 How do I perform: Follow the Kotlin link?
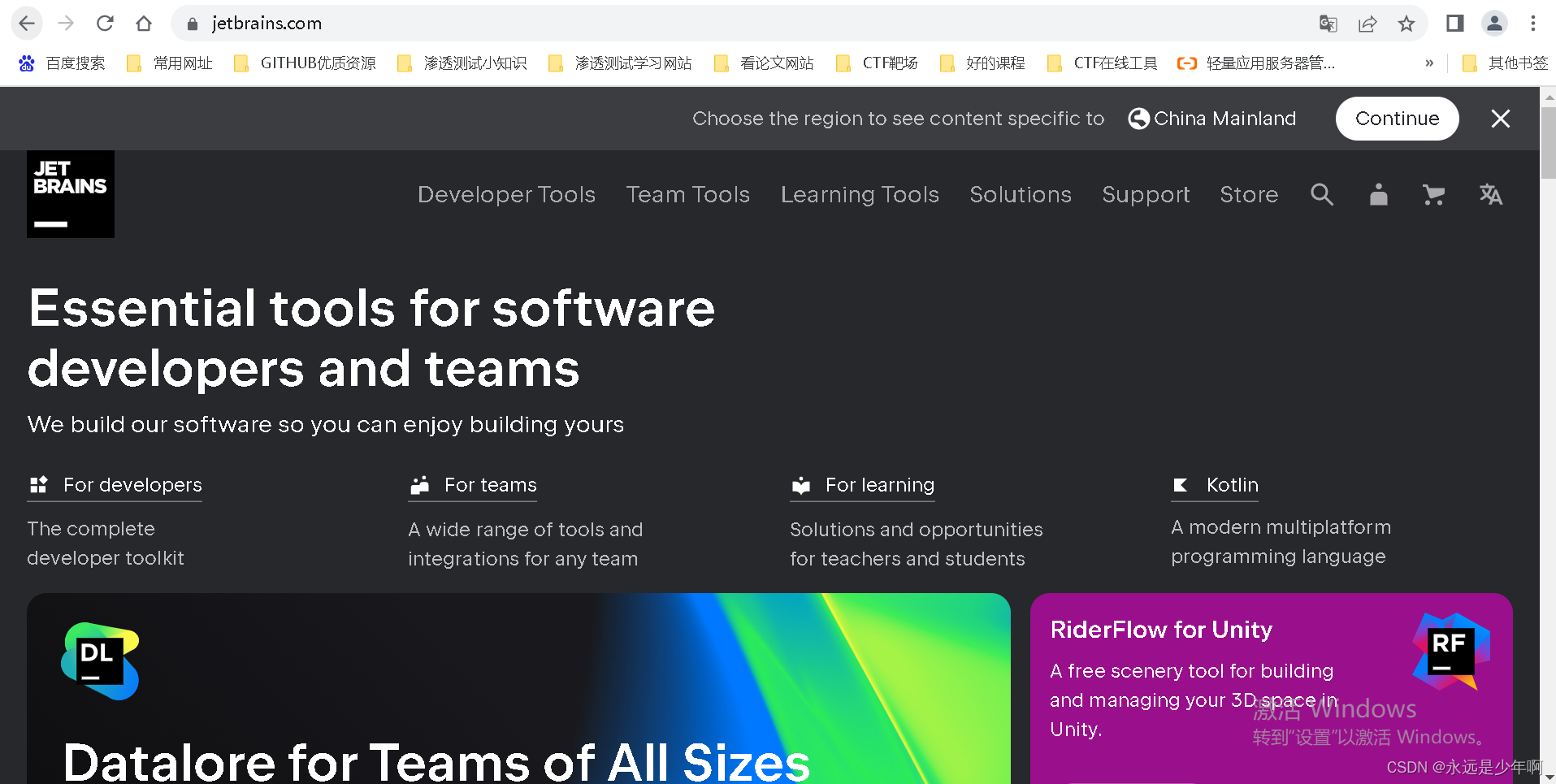(x=1232, y=485)
